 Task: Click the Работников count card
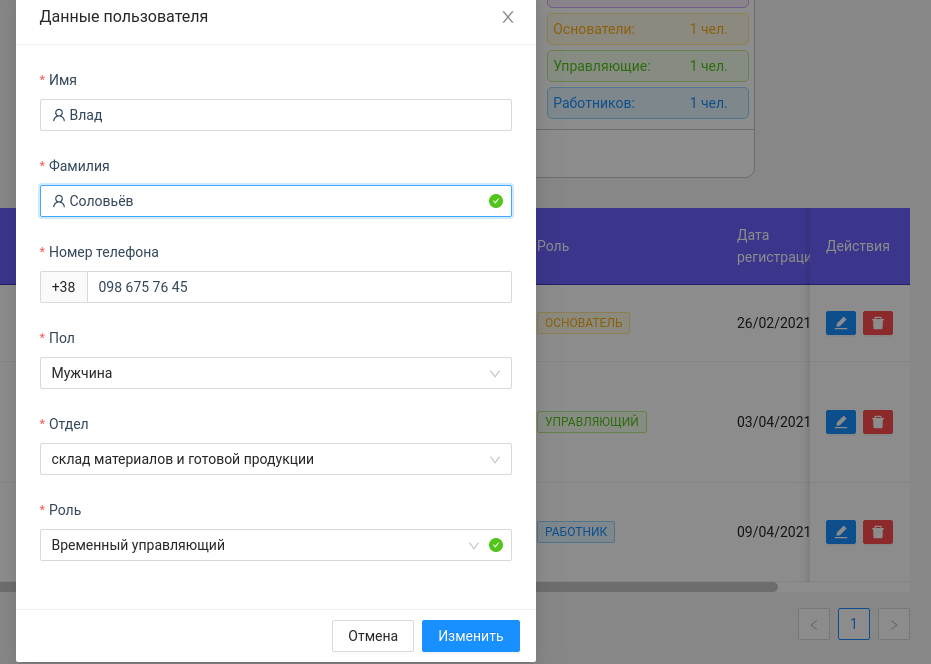pos(648,103)
